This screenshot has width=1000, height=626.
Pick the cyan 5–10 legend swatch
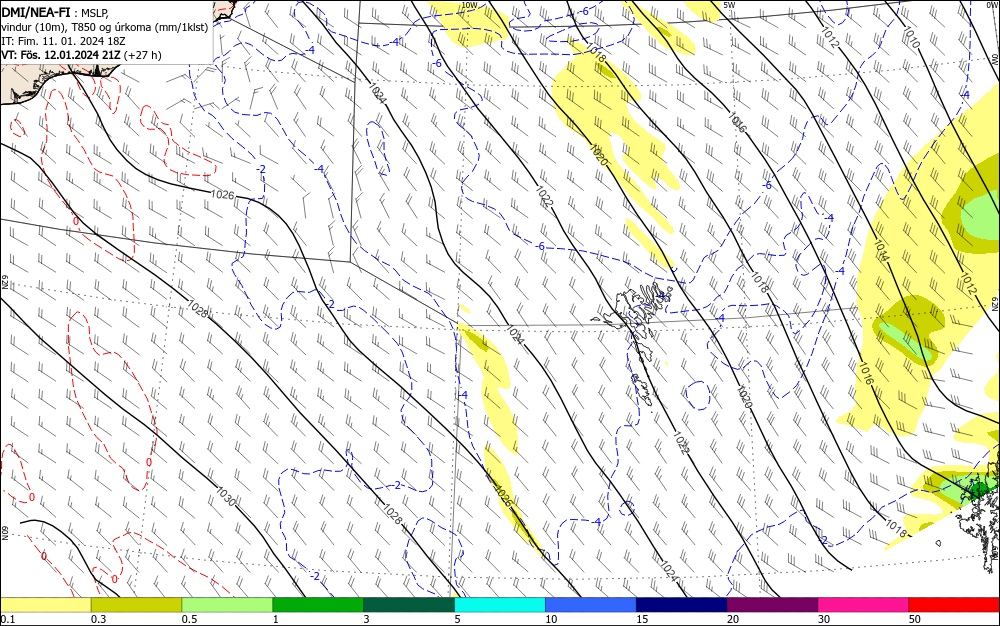(500, 605)
